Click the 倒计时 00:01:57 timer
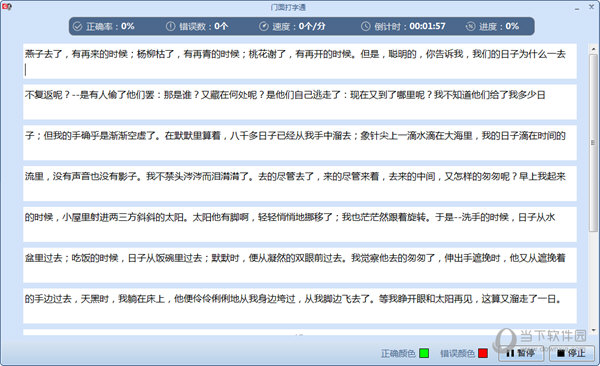The width and height of the screenshot is (600, 366). (x=410, y=26)
